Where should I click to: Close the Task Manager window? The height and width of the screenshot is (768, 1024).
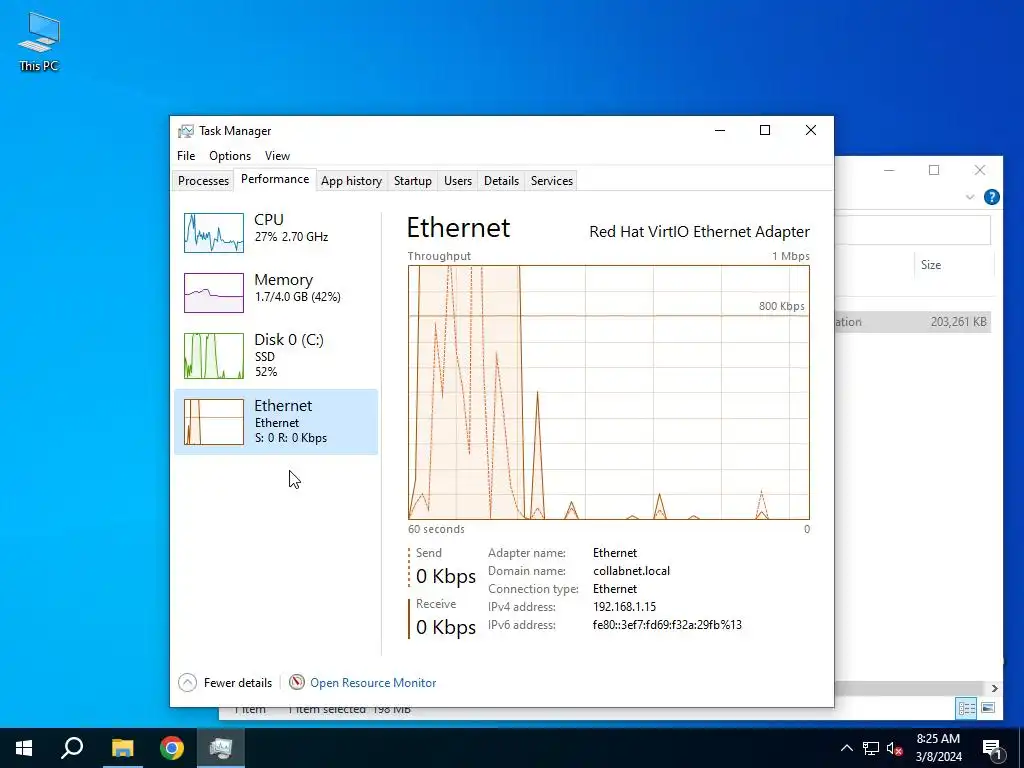click(810, 130)
